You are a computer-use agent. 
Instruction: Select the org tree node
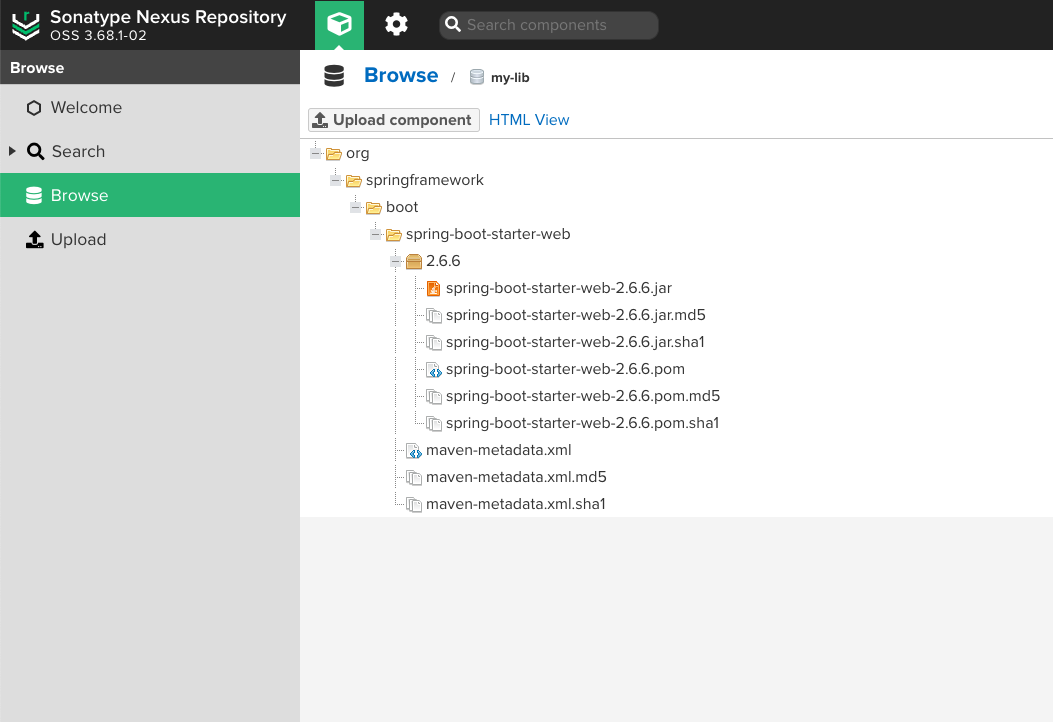[x=357, y=153]
